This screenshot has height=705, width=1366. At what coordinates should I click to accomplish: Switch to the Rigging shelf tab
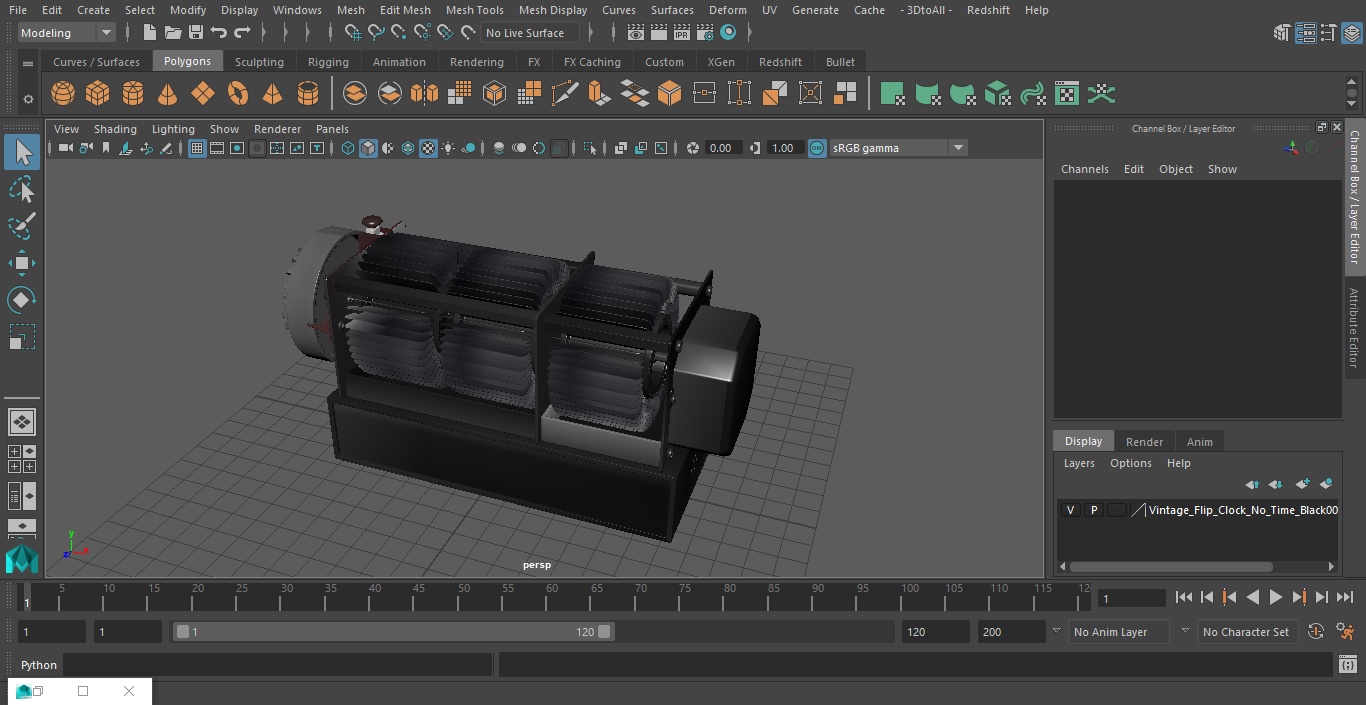coord(328,62)
